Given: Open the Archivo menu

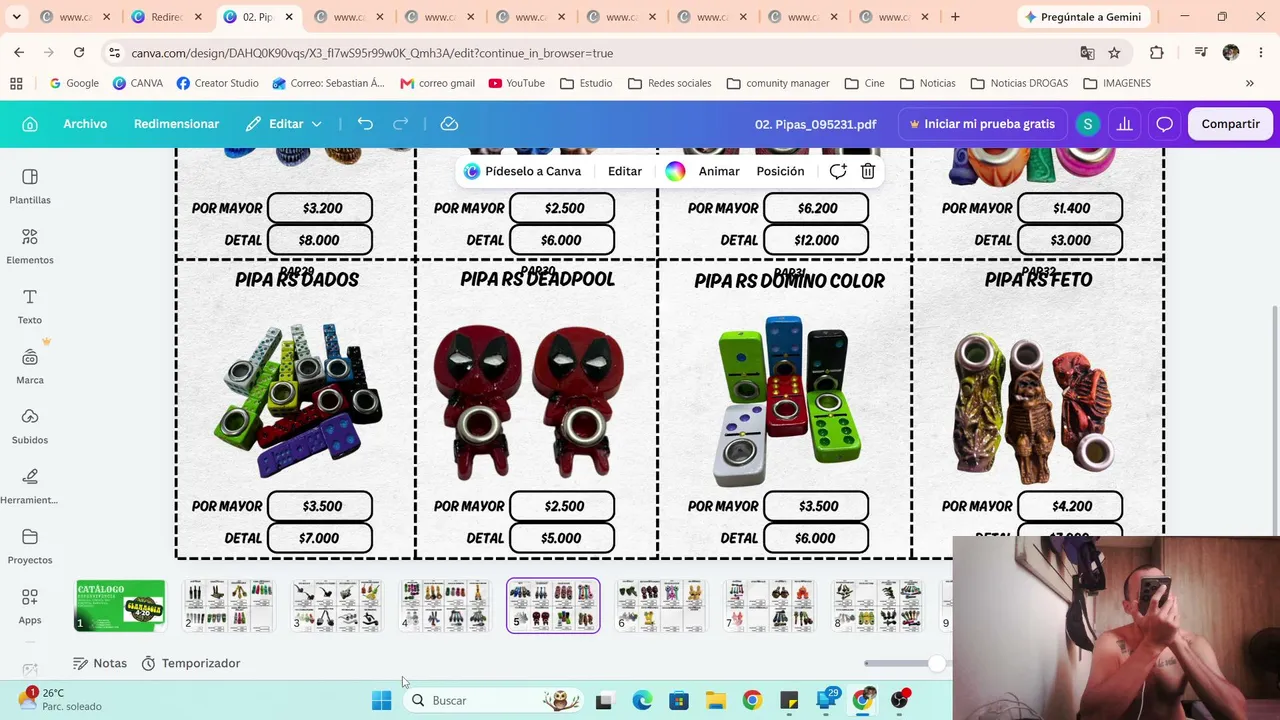Looking at the screenshot, I should [85, 124].
